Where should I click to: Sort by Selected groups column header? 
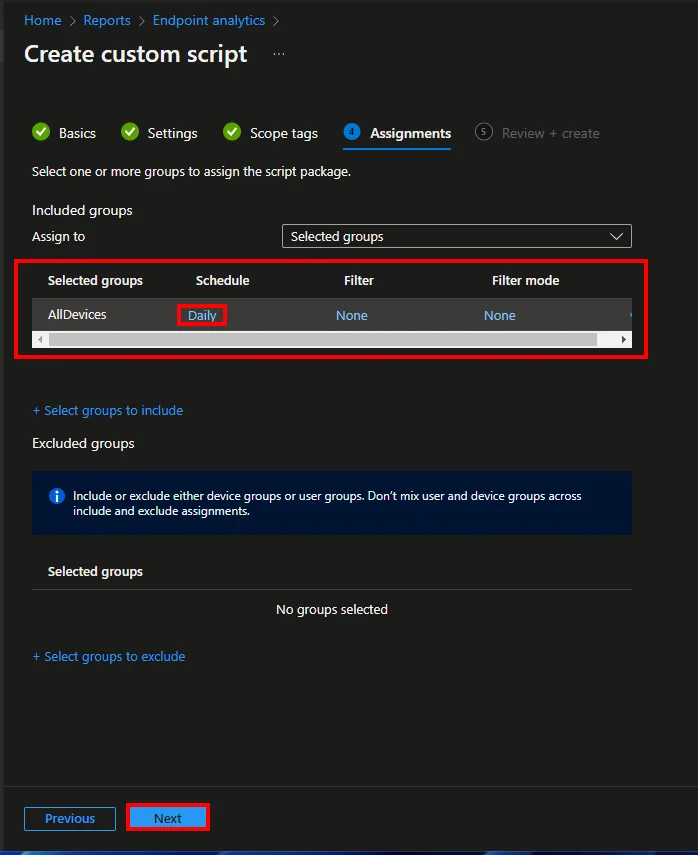(95, 281)
